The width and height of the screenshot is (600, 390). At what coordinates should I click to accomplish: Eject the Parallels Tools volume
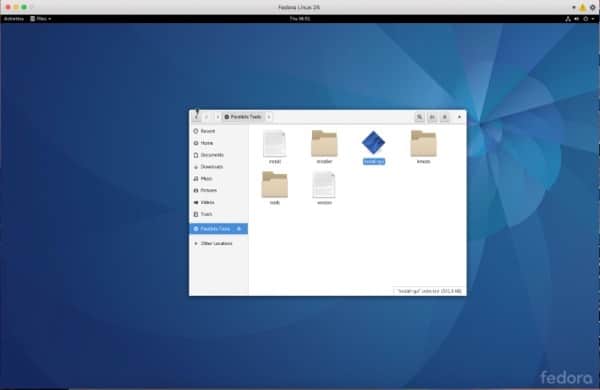click(240, 229)
